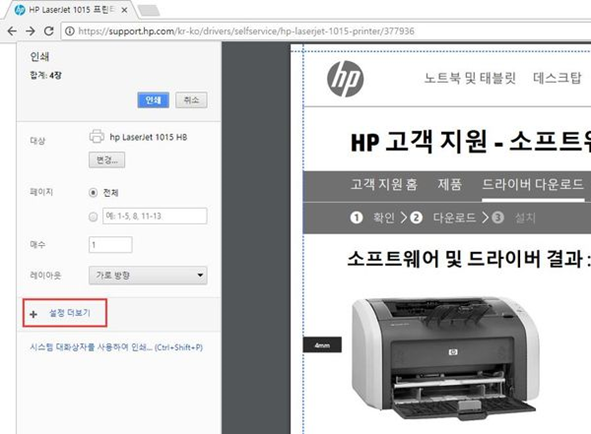Open 시스템 대화상자를 사용하여 인쇄 link
This screenshot has height=434, width=591.
pyautogui.click(x=116, y=347)
